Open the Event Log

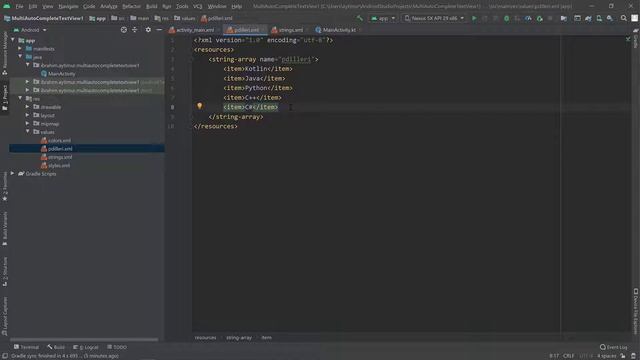613,347
